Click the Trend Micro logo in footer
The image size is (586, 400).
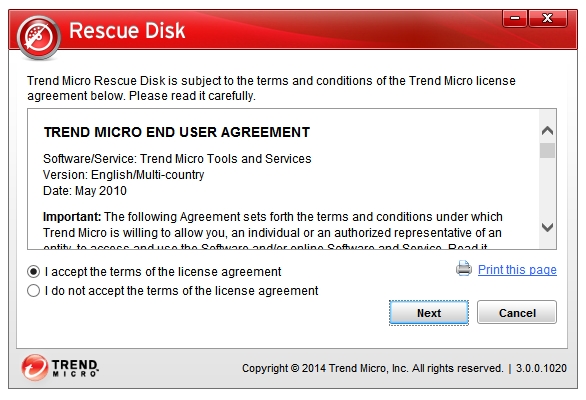pyautogui.click(x=60, y=368)
